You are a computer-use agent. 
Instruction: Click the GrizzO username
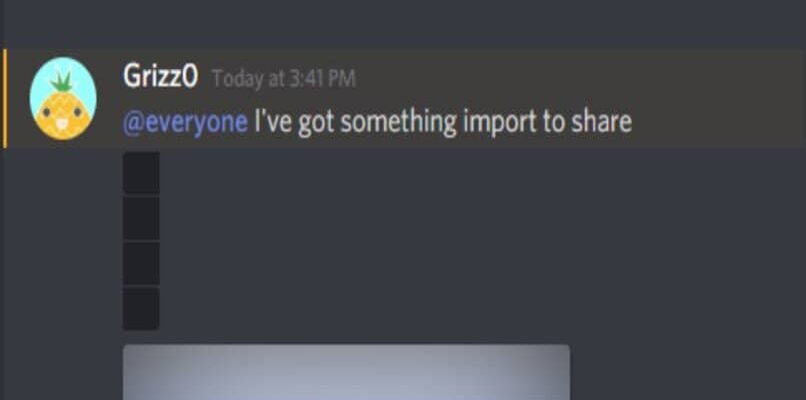[160, 77]
